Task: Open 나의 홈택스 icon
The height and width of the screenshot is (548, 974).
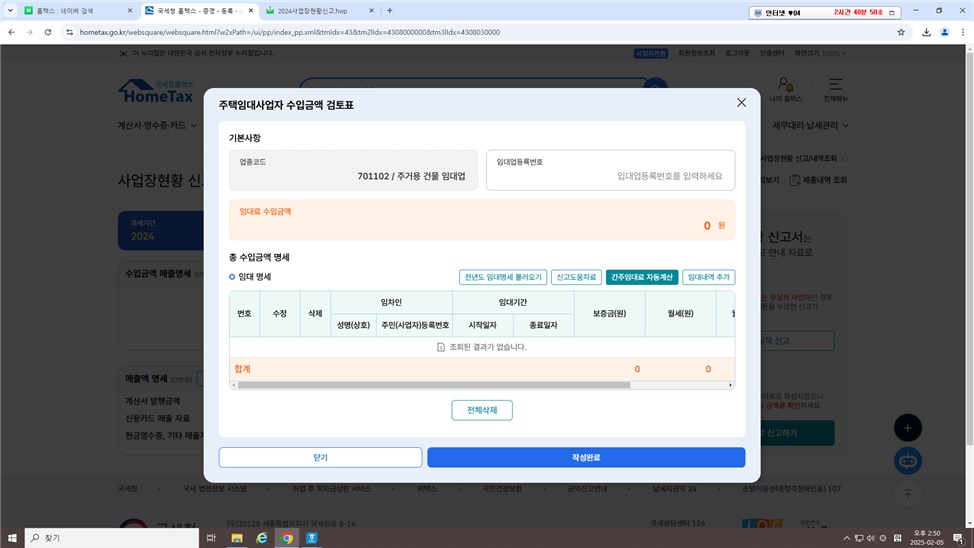Action: tap(785, 89)
